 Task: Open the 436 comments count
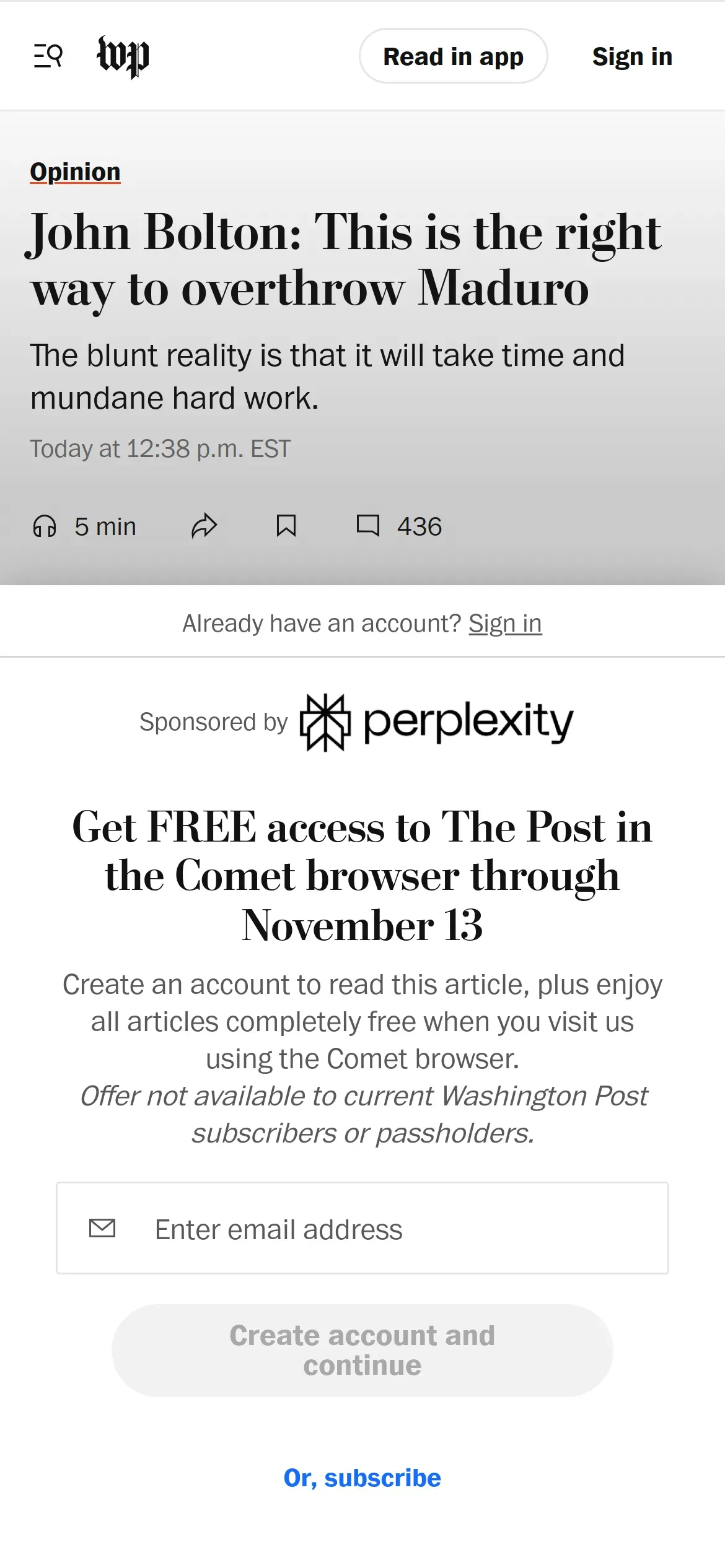[420, 527]
